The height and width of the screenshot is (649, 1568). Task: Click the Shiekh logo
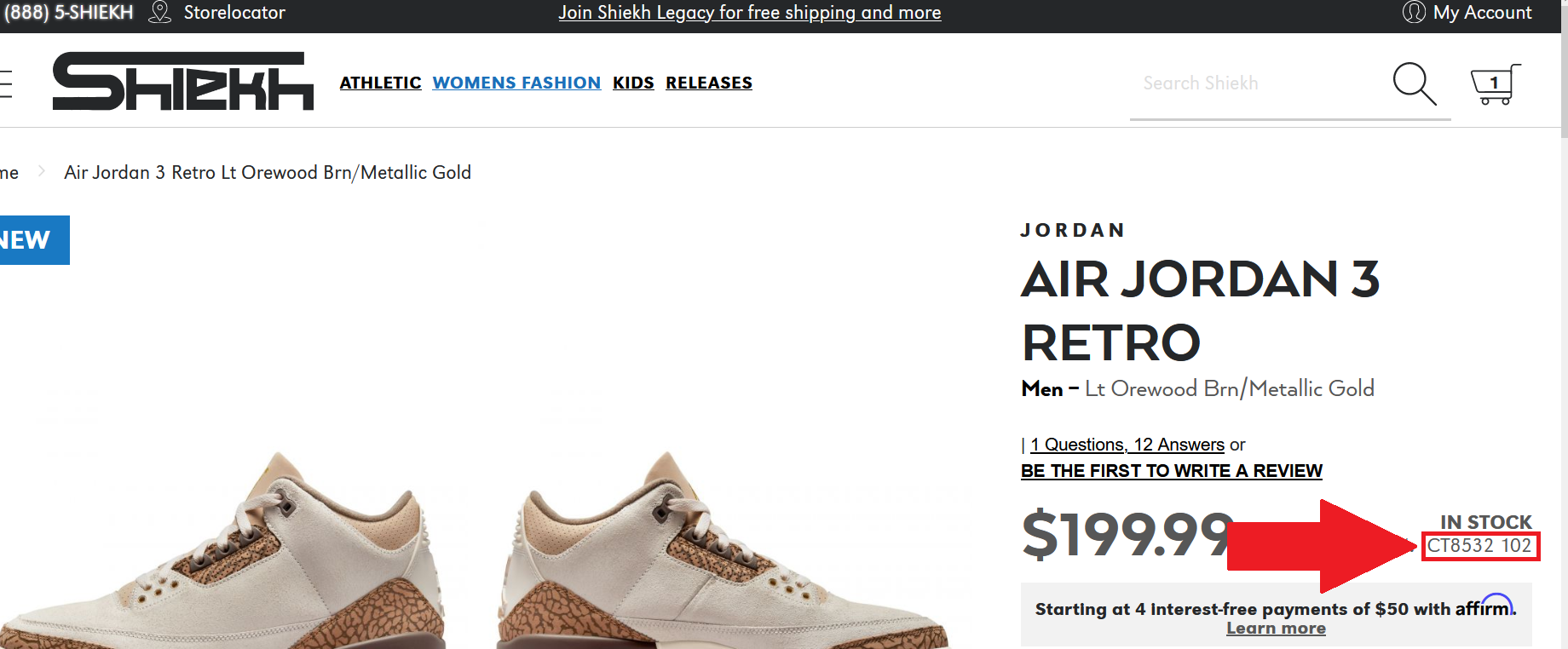[x=182, y=82]
